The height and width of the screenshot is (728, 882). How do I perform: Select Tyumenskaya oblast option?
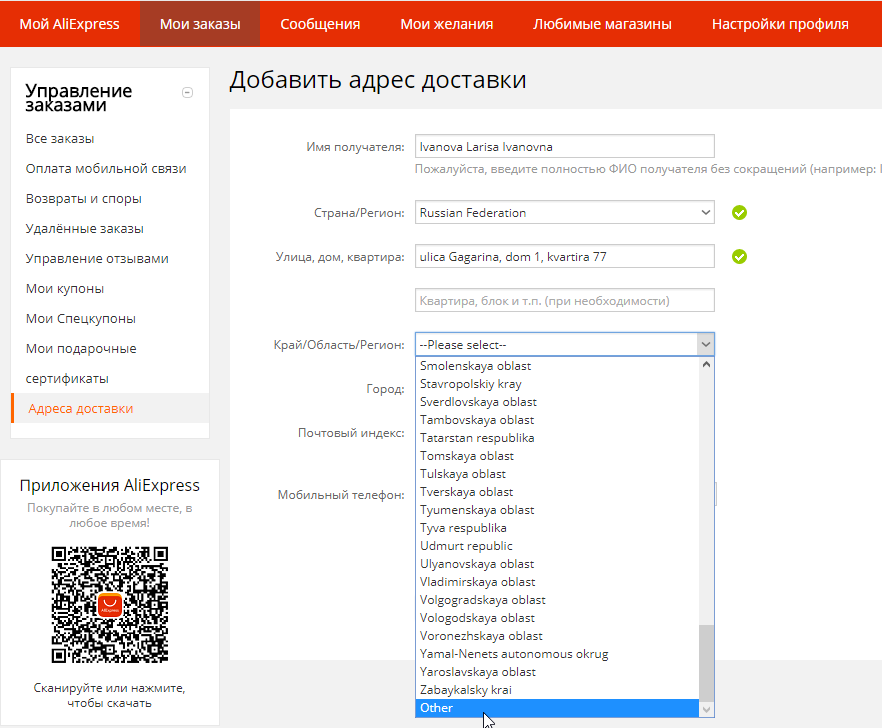click(x=557, y=510)
